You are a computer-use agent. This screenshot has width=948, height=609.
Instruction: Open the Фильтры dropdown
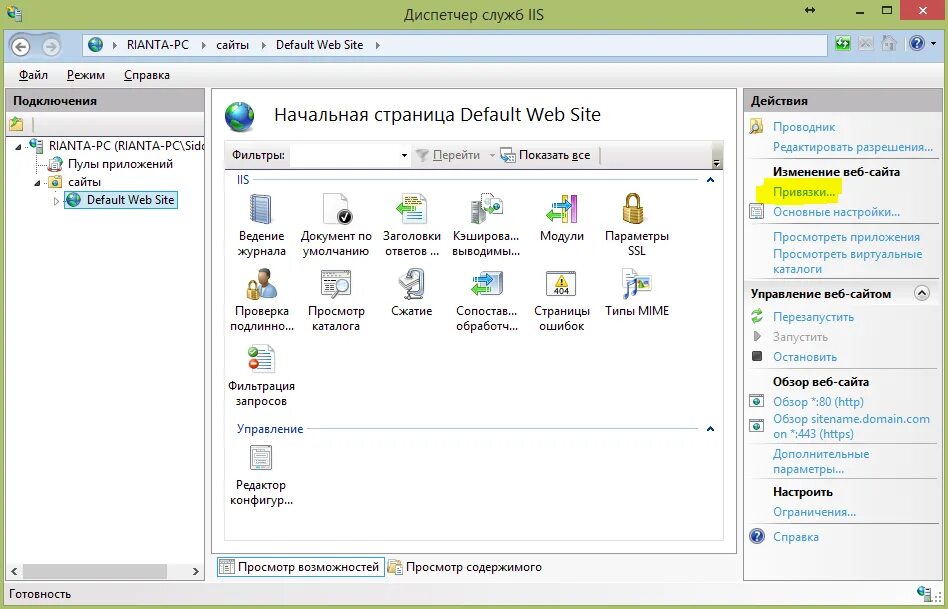403,156
